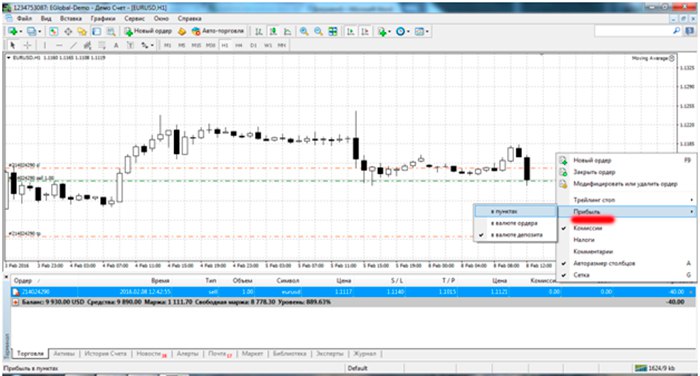Screen dimensions: 700x376
Task: Click the zoom out magnifier icon
Action: click(318, 31)
